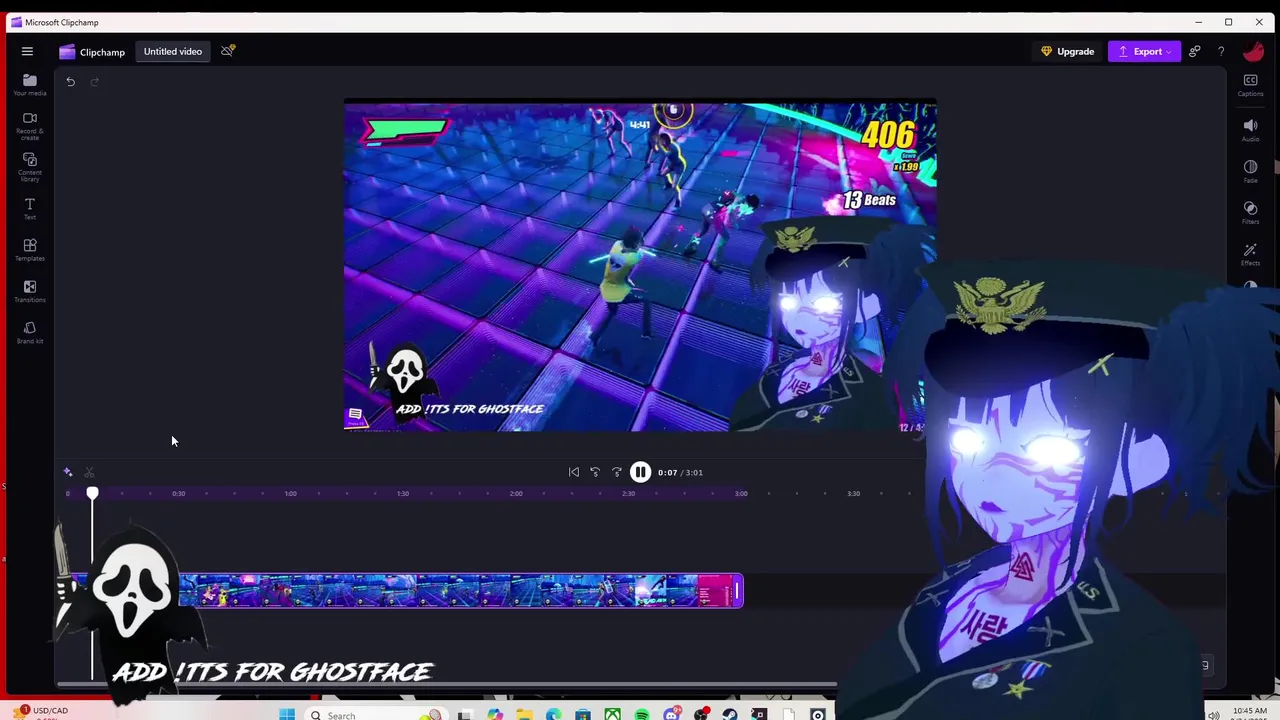The width and height of the screenshot is (1280, 720).
Task: Click the Export button
Action: point(1144,51)
